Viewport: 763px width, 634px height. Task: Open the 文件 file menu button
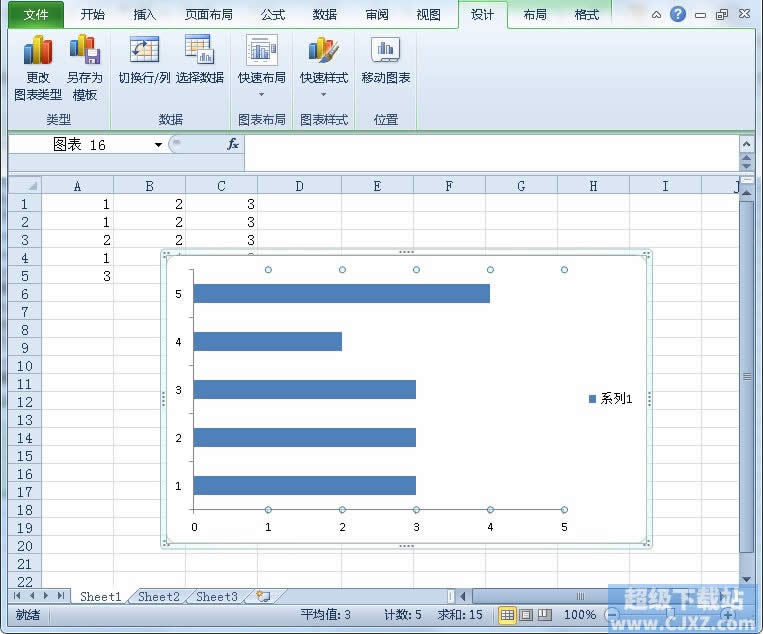click(35, 15)
